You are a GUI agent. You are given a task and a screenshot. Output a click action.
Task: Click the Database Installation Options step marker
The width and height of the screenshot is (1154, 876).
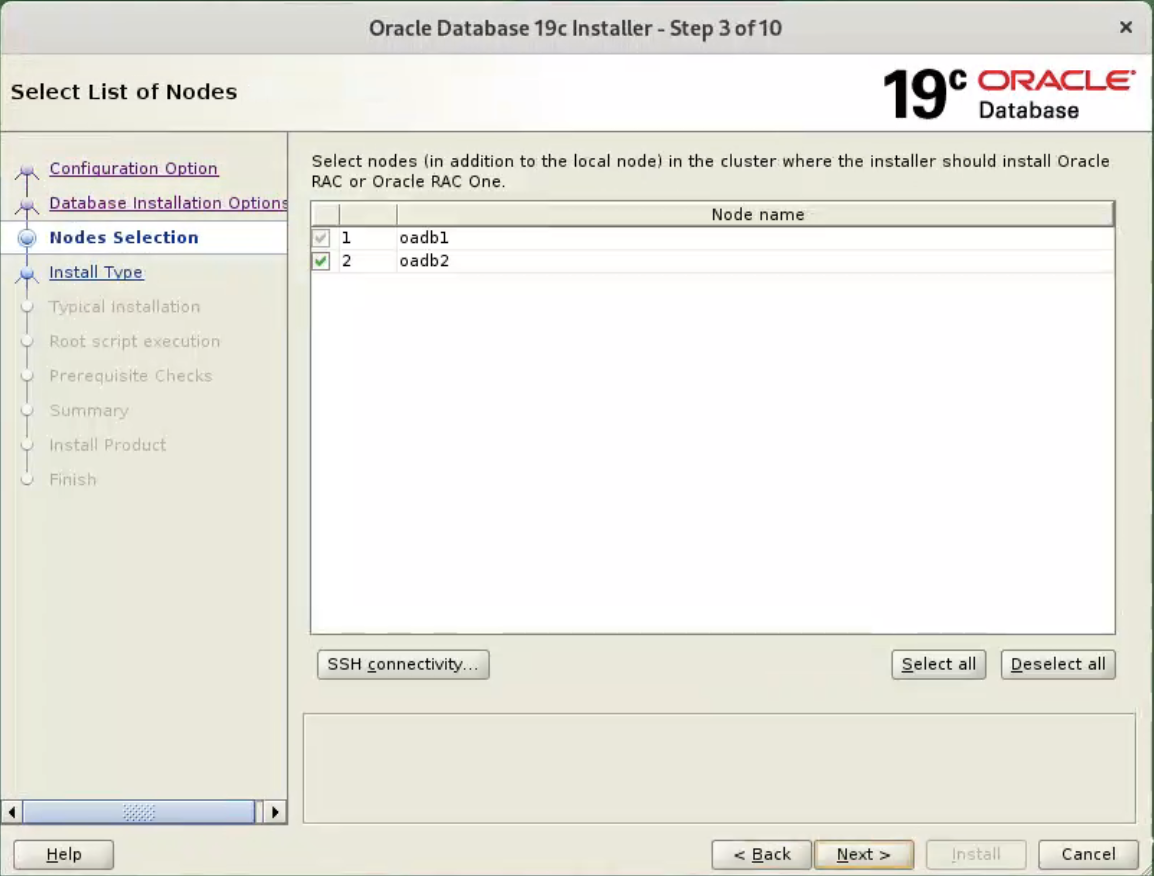pos(27,205)
